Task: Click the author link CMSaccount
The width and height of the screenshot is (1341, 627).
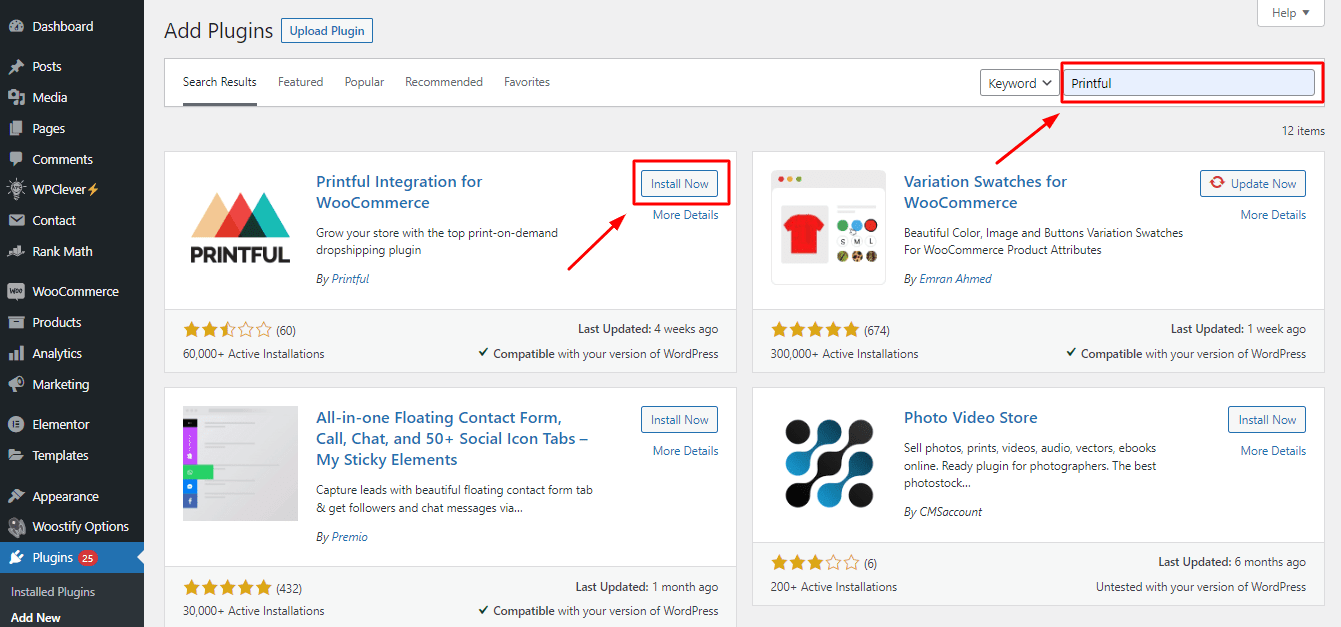Action: click(x=950, y=512)
